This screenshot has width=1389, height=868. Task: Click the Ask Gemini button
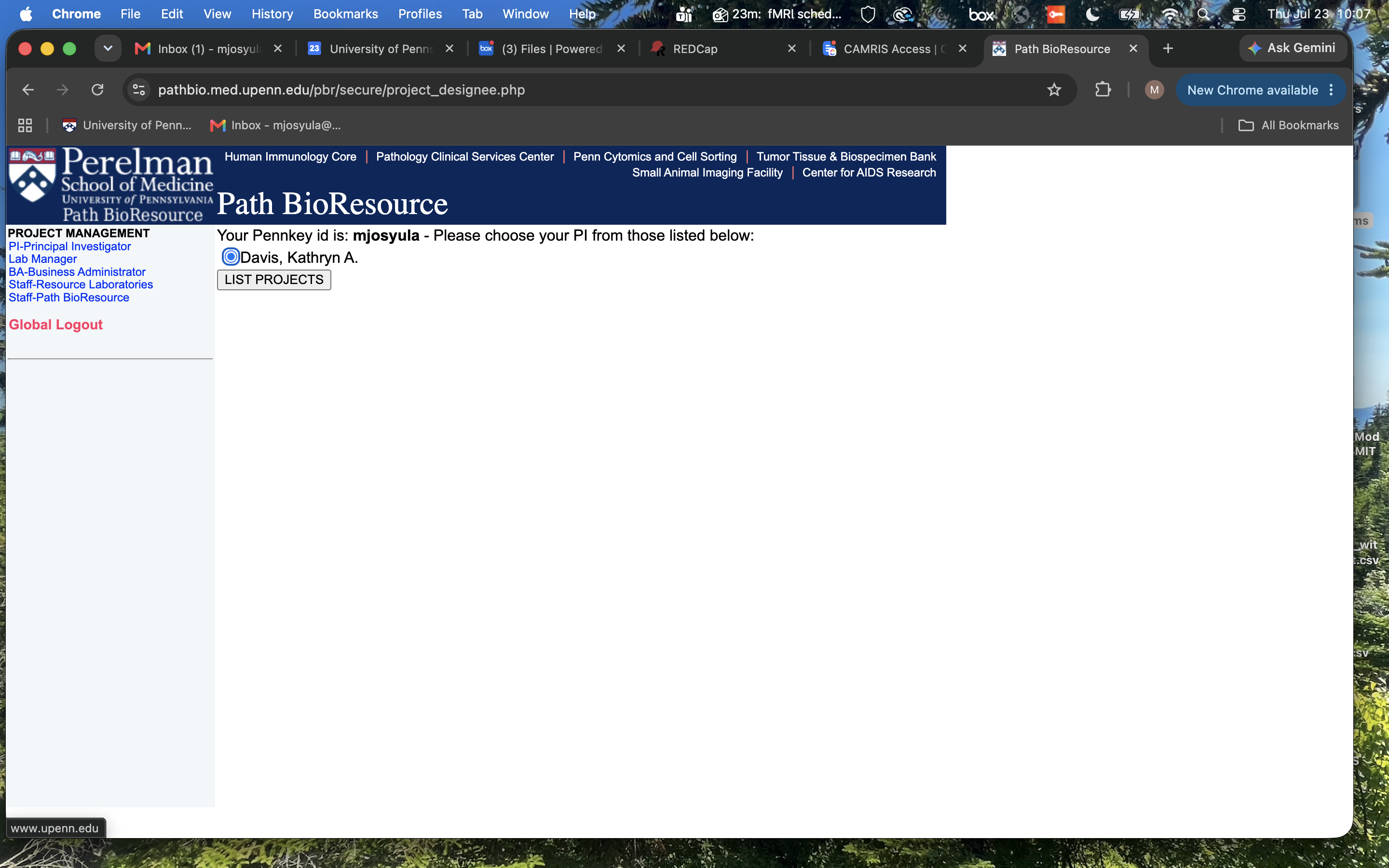coord(1293,48)
